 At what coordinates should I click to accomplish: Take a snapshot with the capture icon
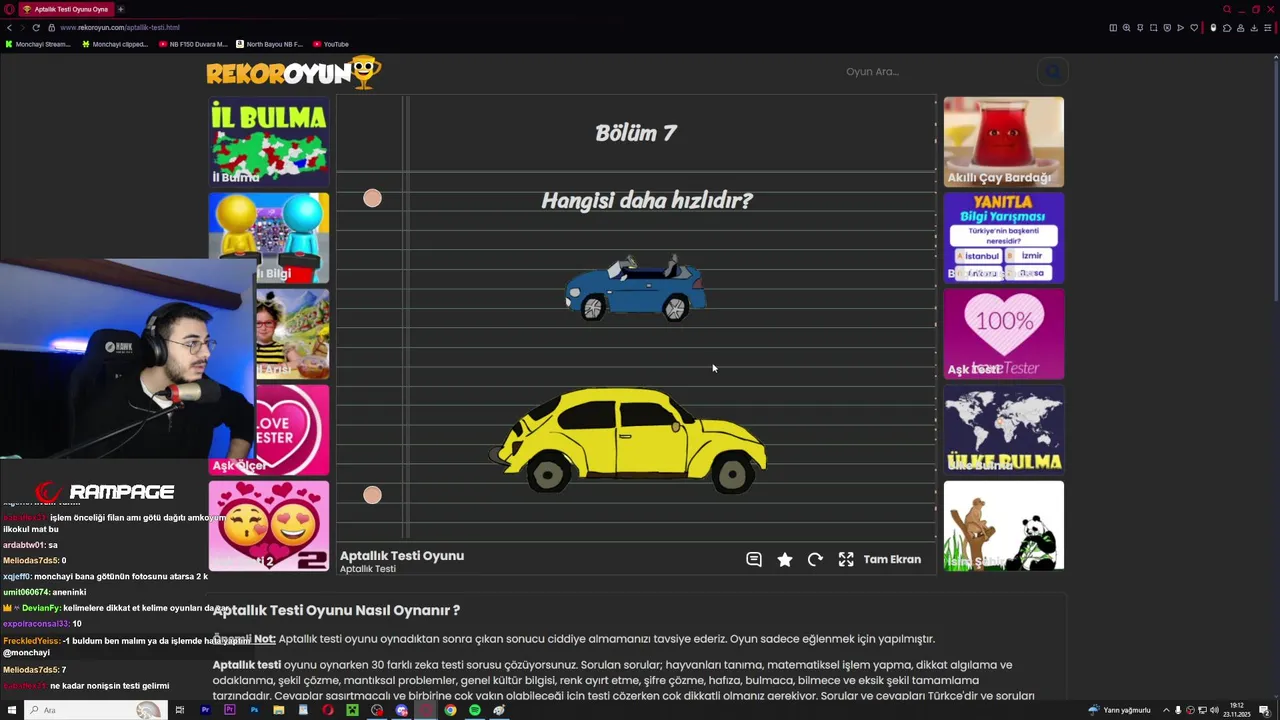pos(1154,28)
